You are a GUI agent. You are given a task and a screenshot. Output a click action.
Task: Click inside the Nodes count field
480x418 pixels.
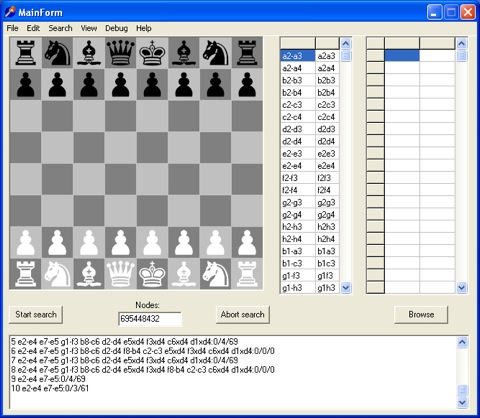coord(150,319)
